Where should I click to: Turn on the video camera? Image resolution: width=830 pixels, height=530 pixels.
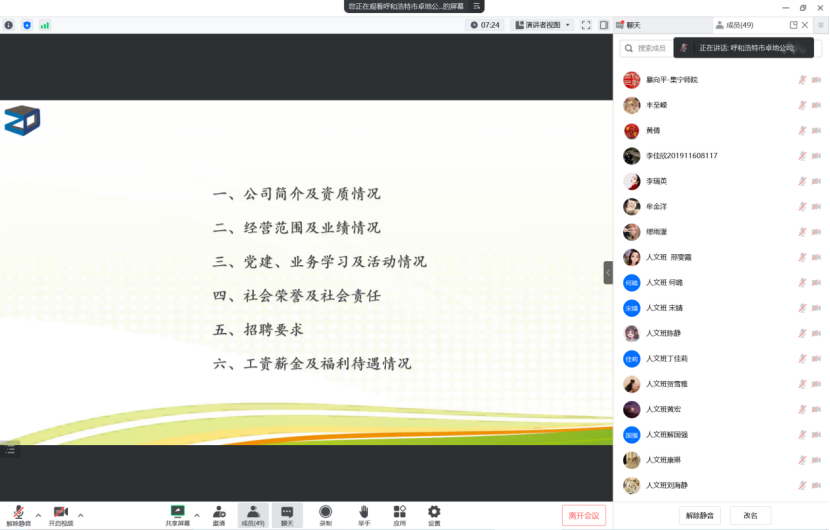(x=60, y=512)
